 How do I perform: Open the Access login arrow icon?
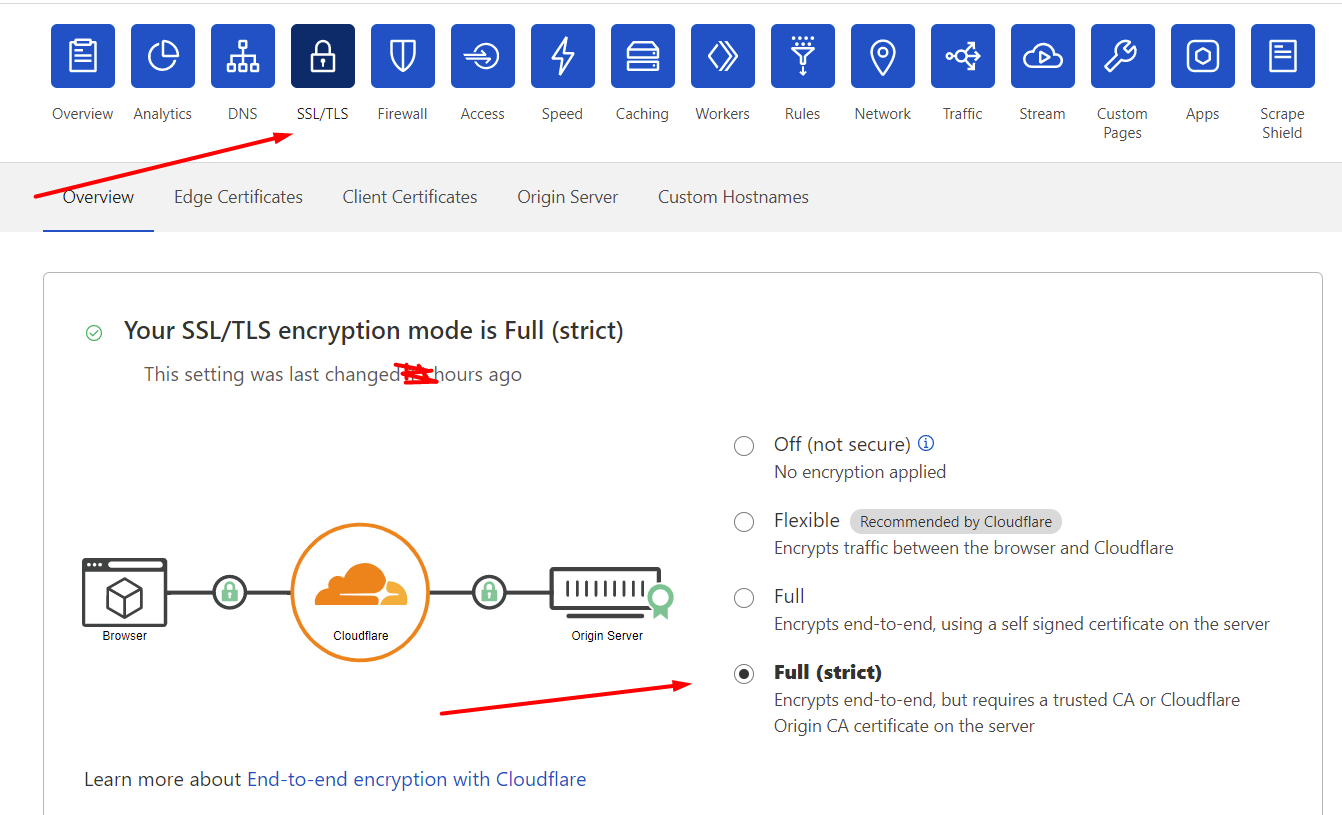[483, 56]
